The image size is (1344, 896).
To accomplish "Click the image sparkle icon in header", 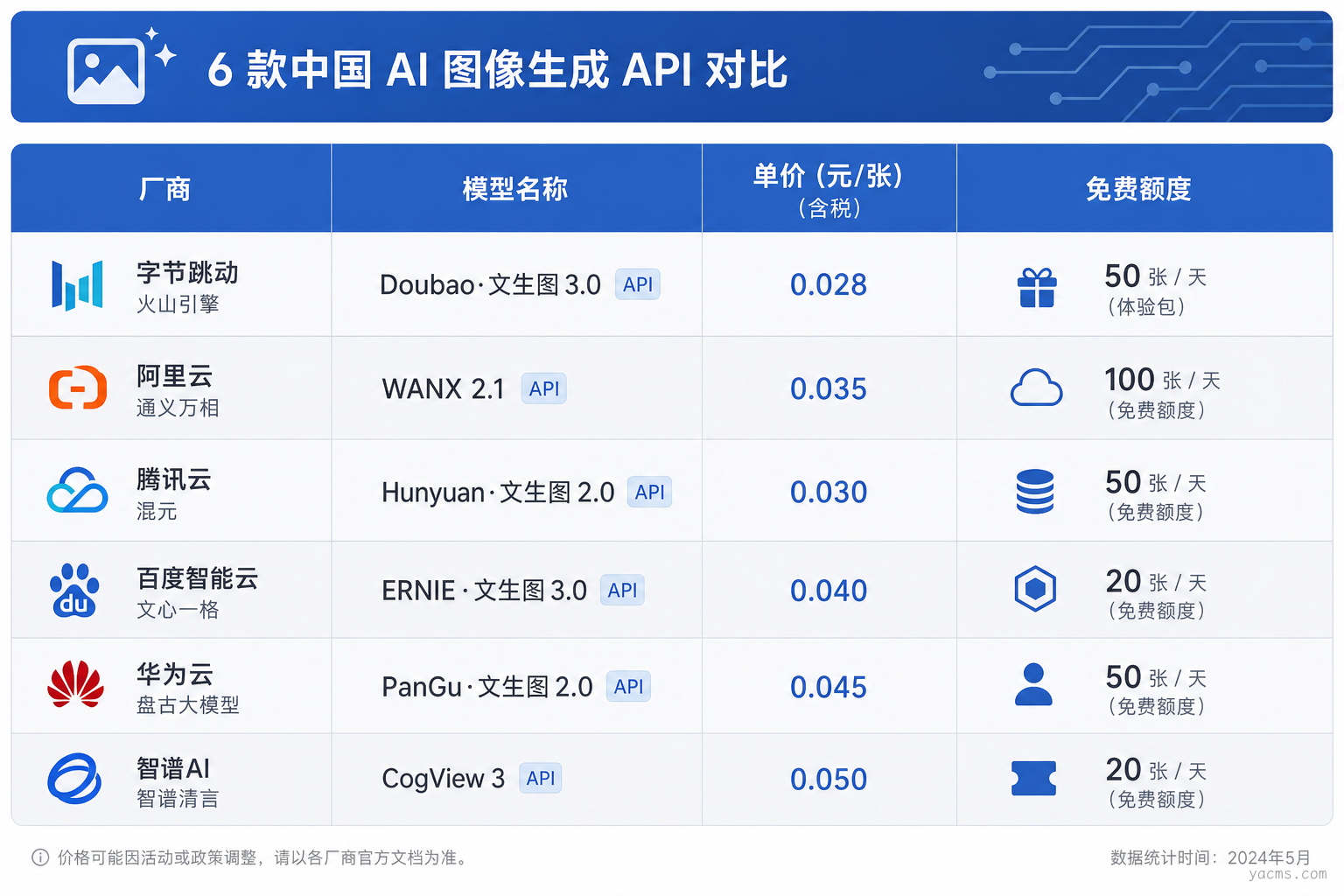I will (x=122, y=66).
